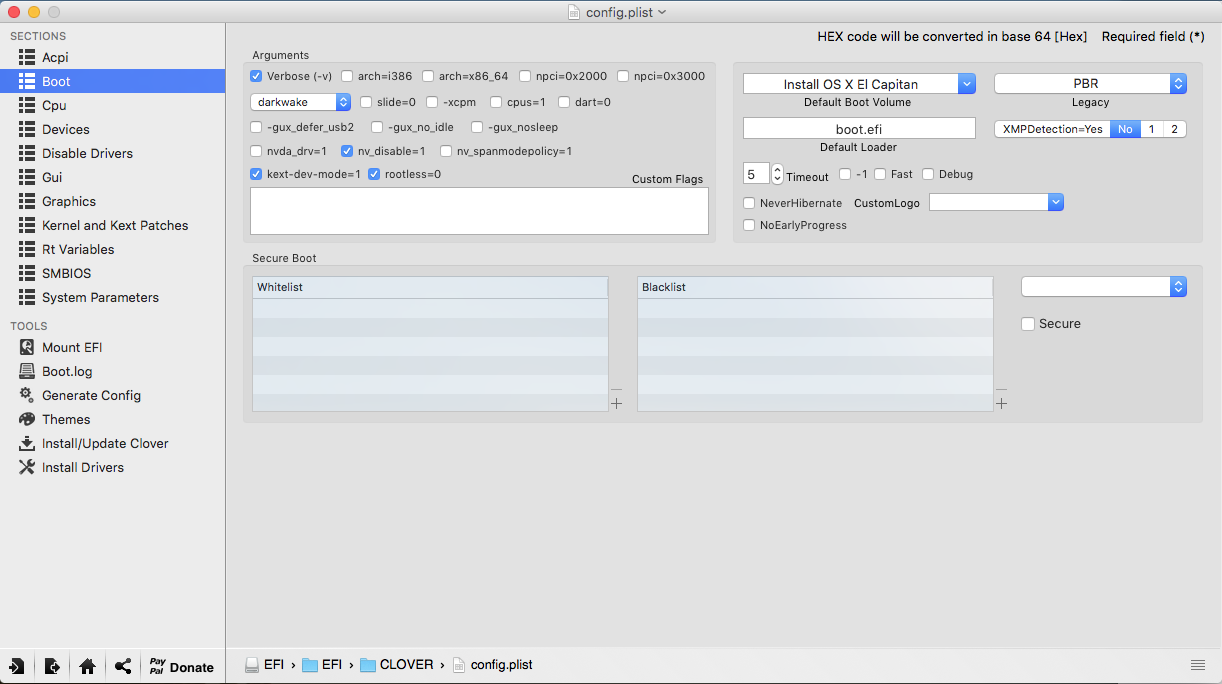Click the Custom Flags text area
This screenshot has width=1222, height=684.
pos(479,211)
